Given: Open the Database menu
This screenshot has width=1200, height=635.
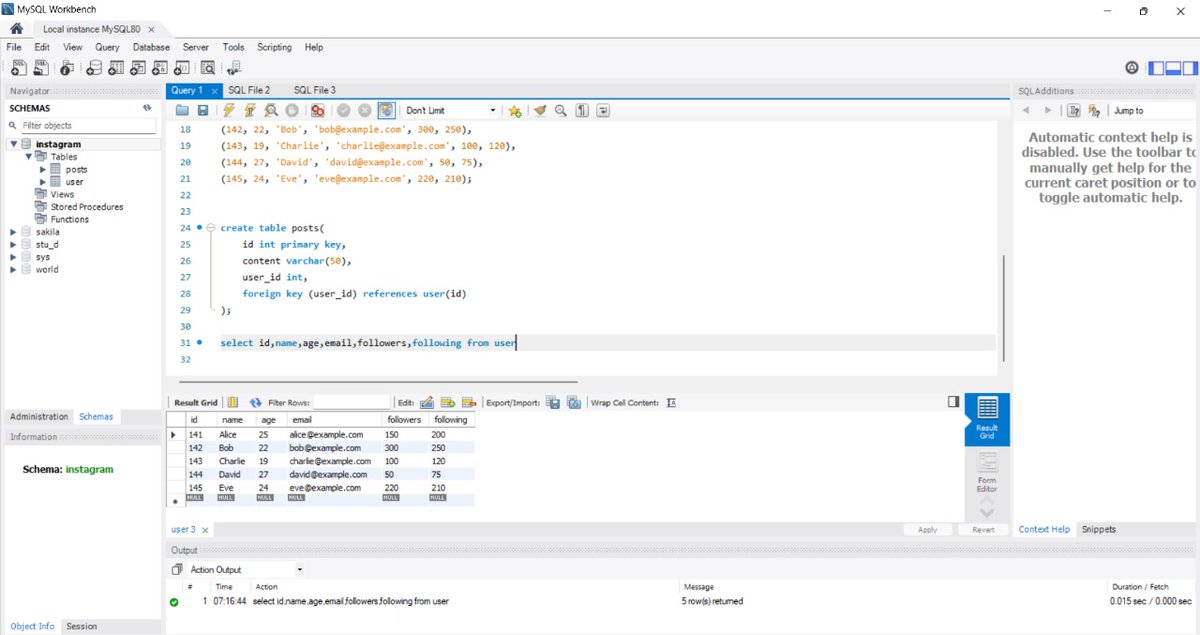Looking at the screenshot, I should [151, 47].
